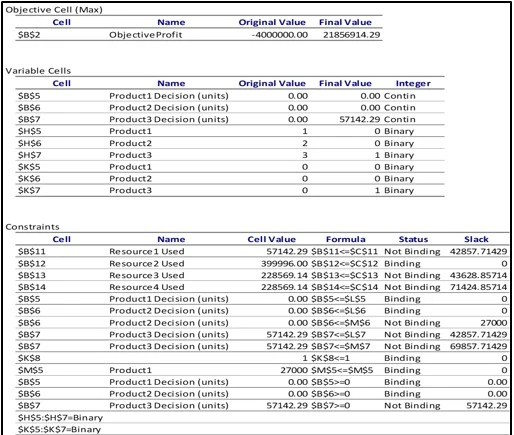Select the objective cell $B$2 reference
Viewport: 514px width, 435px height.
click(x=29, y=35)
